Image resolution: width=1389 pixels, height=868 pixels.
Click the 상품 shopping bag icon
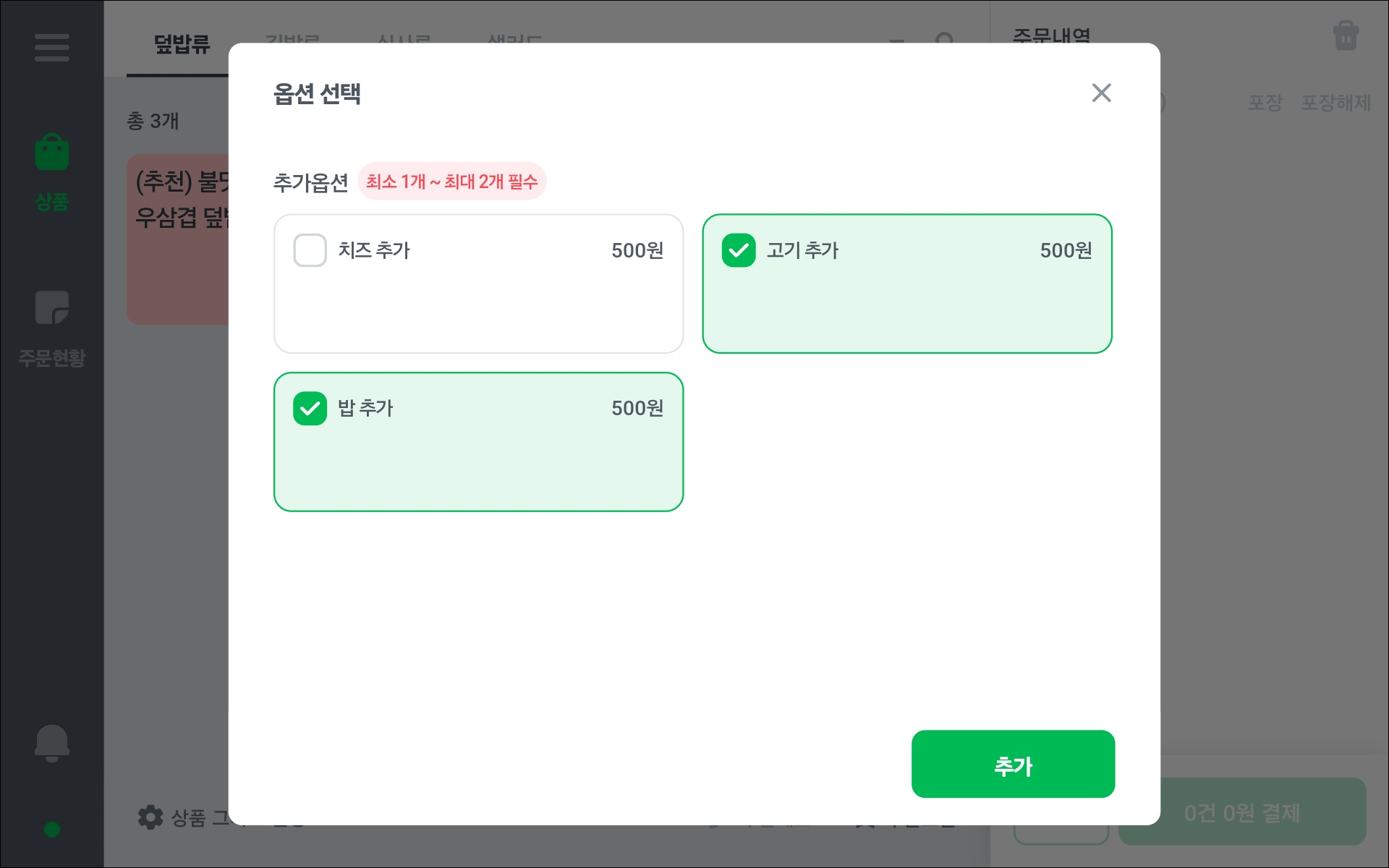[52, 153]
